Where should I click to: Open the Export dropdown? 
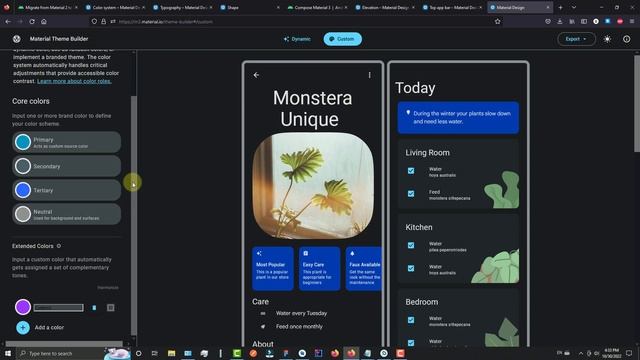tap(576, 39)
